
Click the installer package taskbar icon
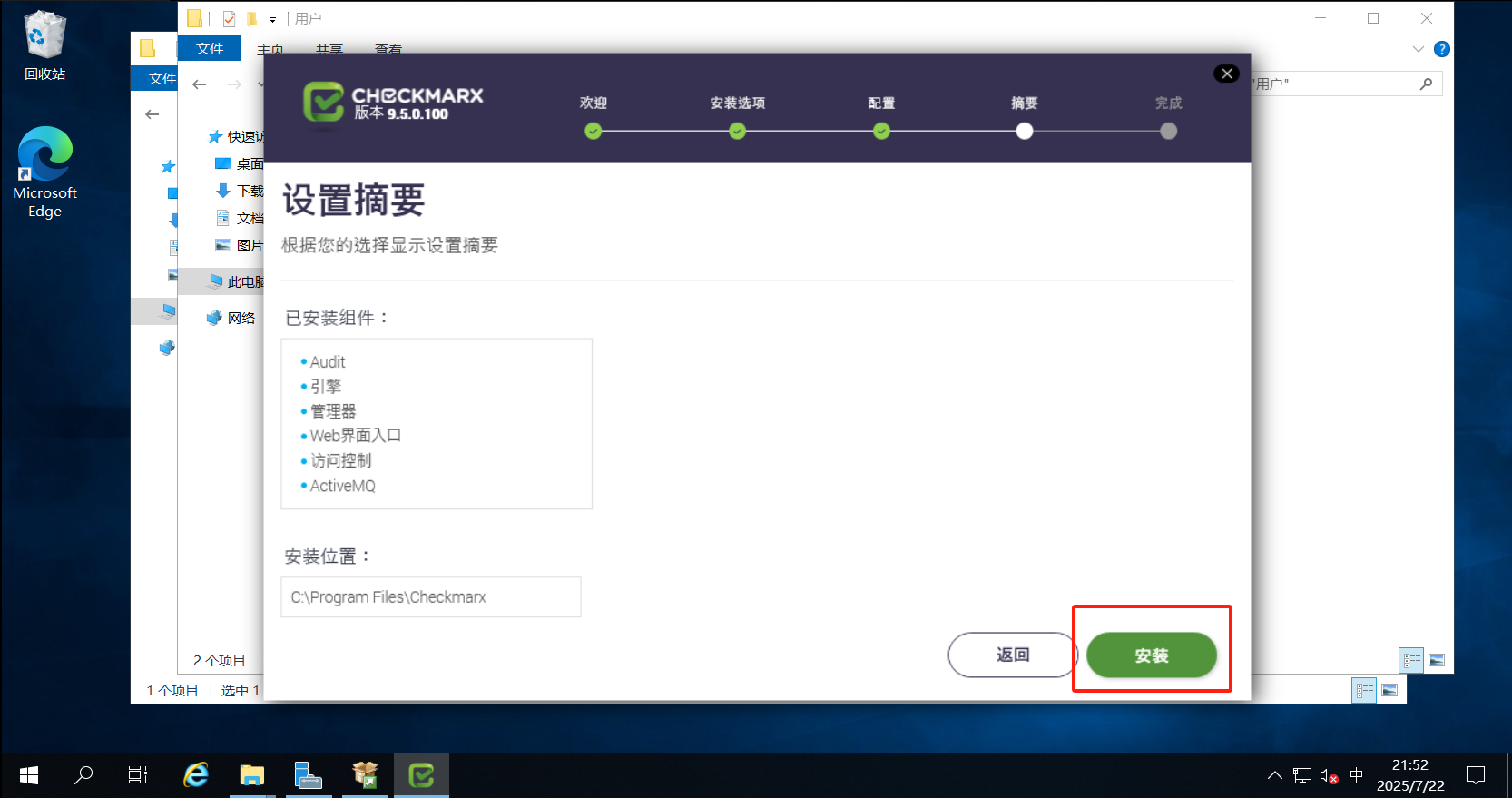pos(365,775)
